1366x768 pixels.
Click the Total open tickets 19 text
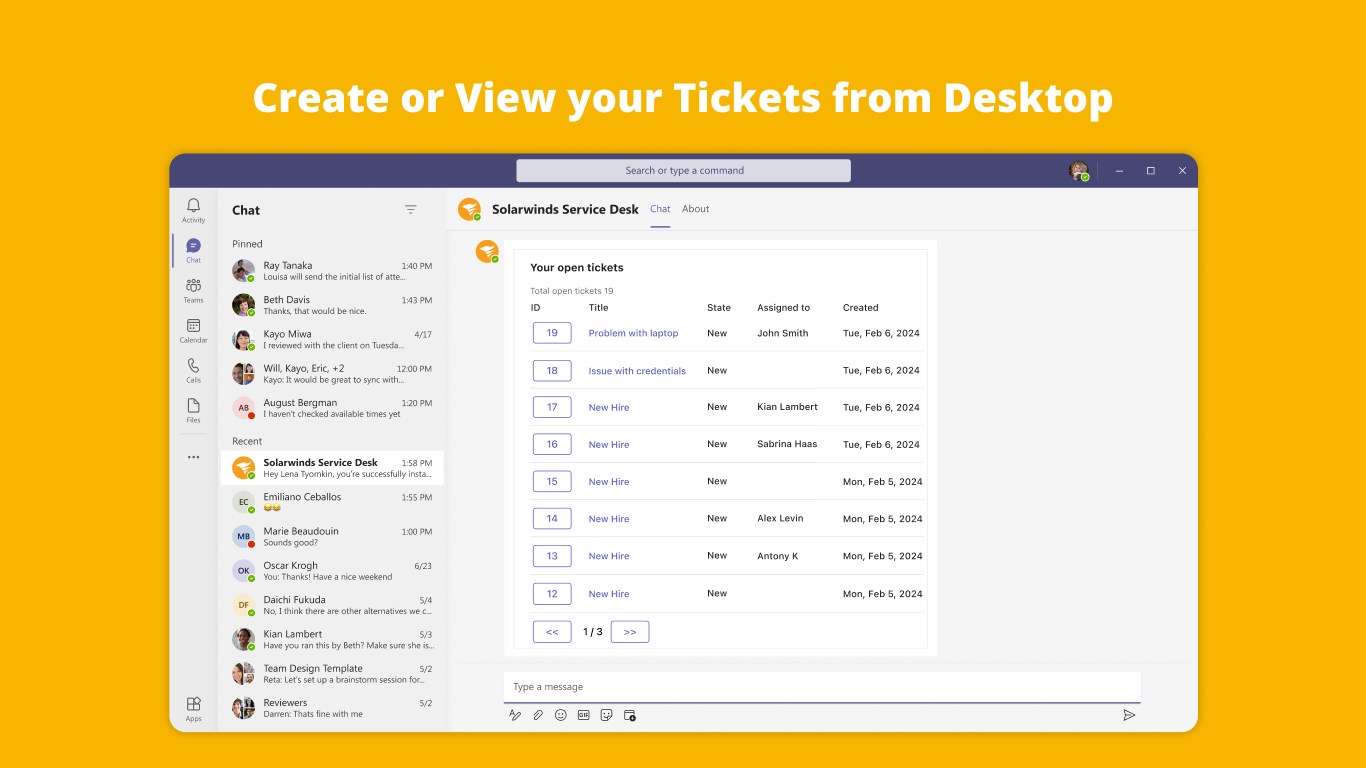pos(572,291)
